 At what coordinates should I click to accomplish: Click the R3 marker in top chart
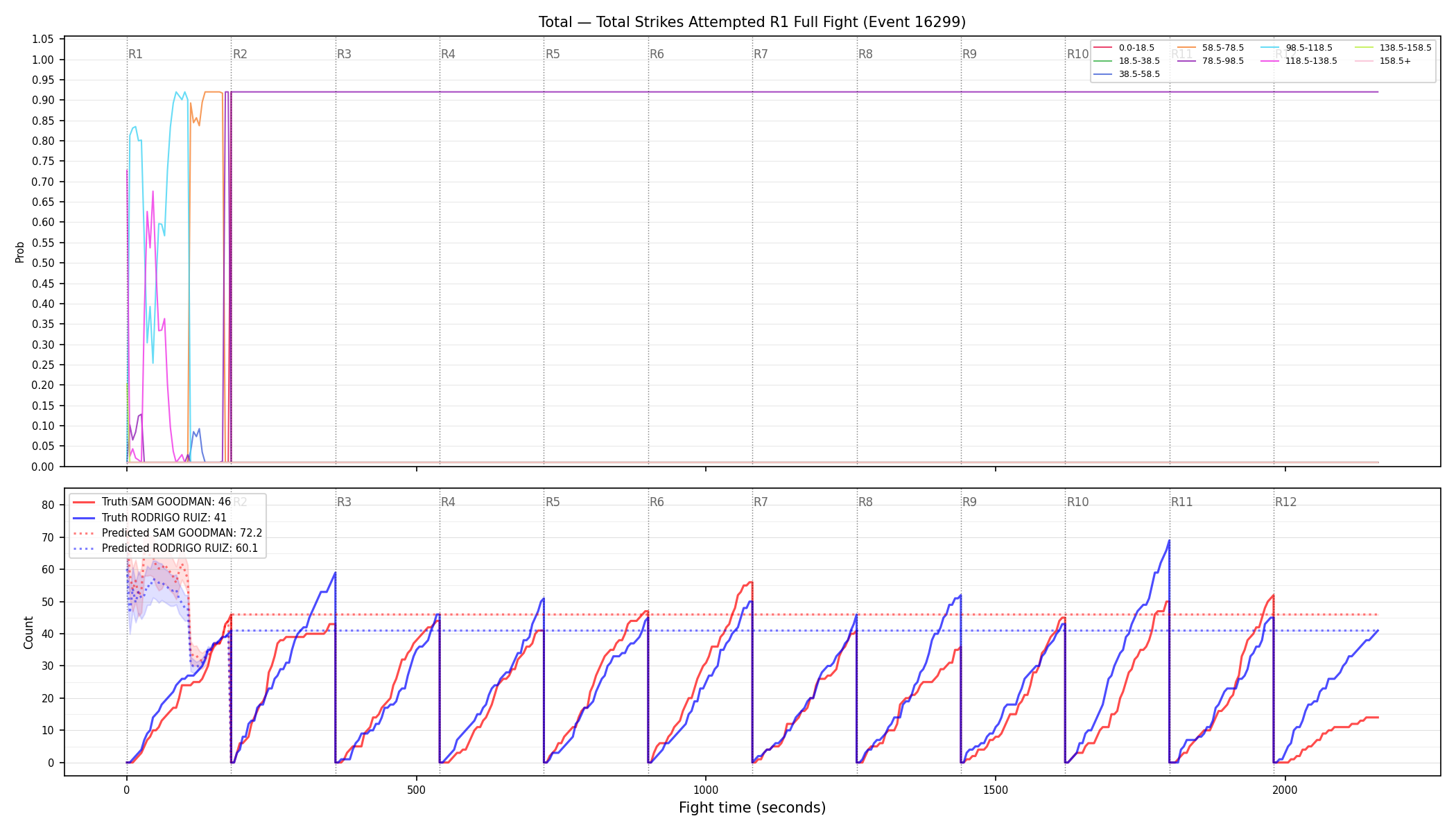pos(344,54)
